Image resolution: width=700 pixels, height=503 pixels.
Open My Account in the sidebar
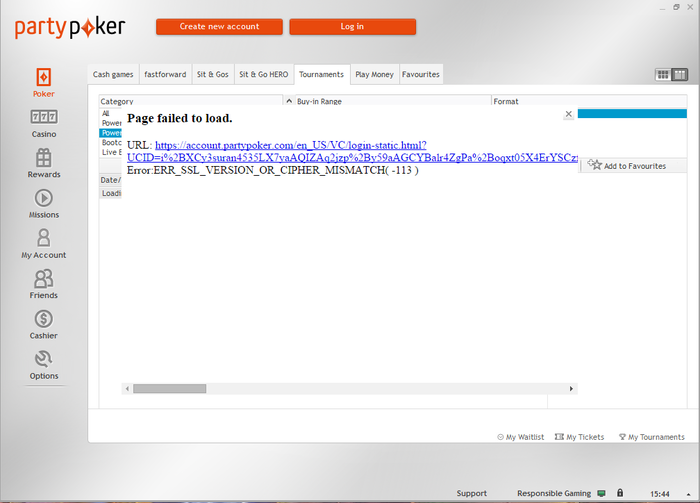(43, 244)
